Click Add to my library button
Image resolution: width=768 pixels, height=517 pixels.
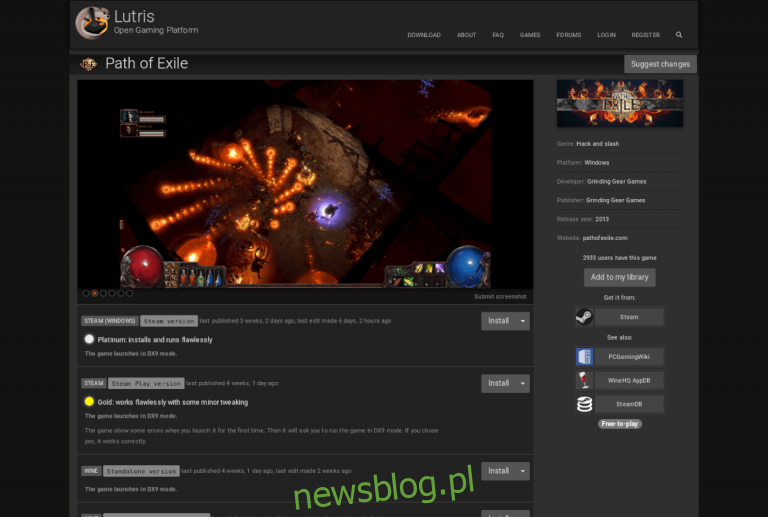pyautogui.click(x=620, y=277)
